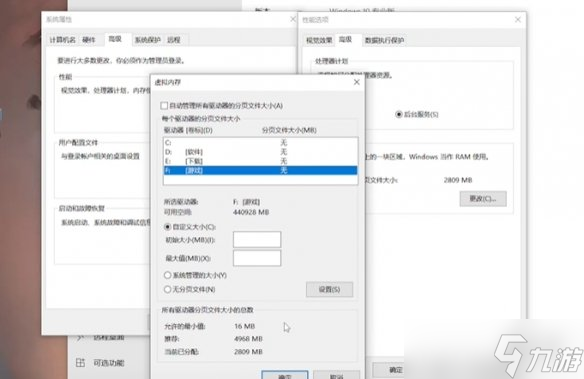Open 计算机名 tab in 系统属性
This screenshot has width=584, height=379.
(x=62, y=39)
